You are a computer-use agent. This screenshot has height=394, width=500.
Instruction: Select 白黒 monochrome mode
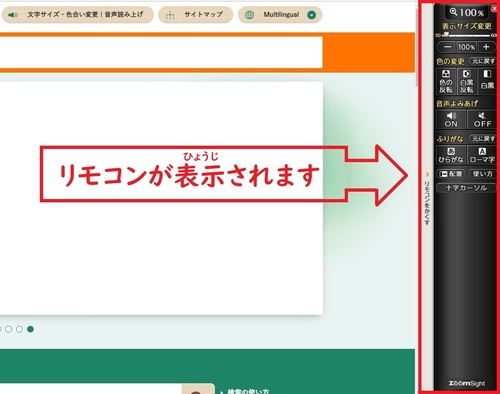tap(487, 81)
